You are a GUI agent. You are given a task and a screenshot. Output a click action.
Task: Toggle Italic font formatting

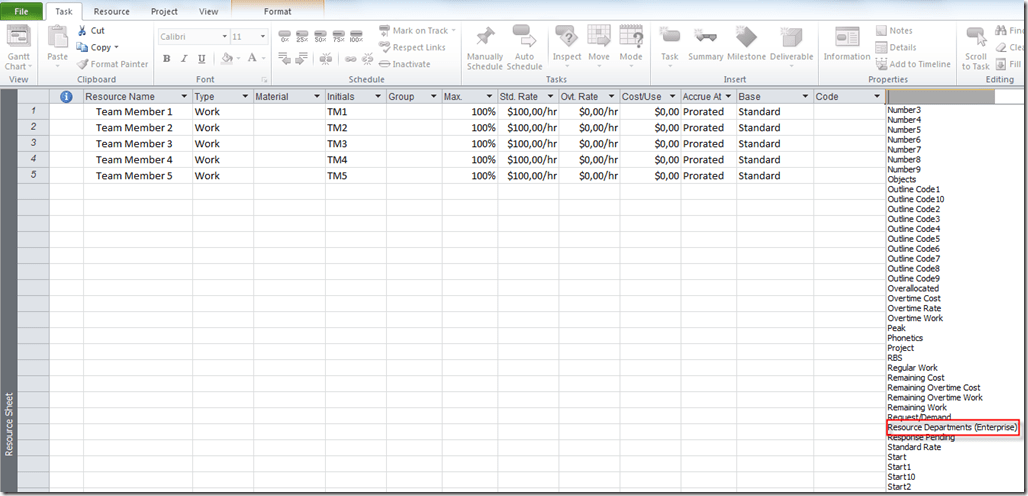pyautogui.click(x=184, y=59)
